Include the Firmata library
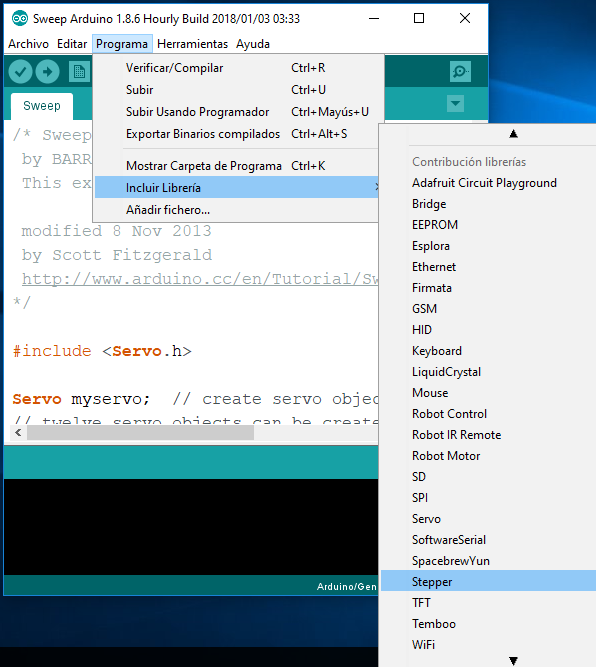The width and height of the screenshot is (596, 667). pos(488,288)
